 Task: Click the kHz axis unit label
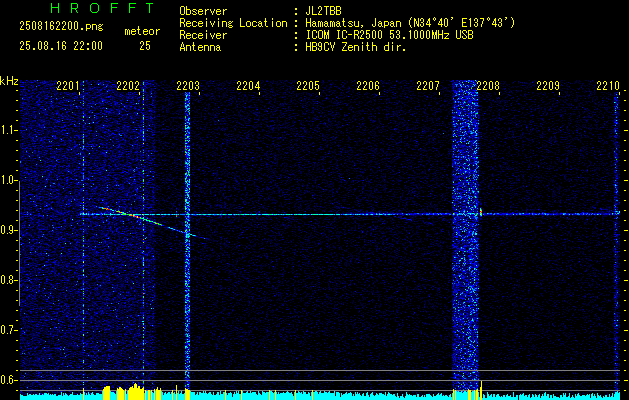pyautogui.click(x=9, y=81)
